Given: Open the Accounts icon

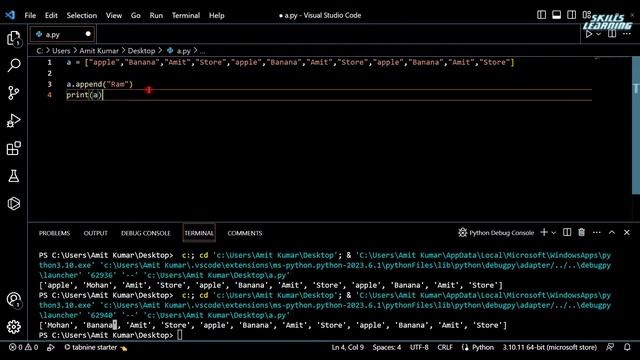Looking at the screenshot, I should (14, 300).
